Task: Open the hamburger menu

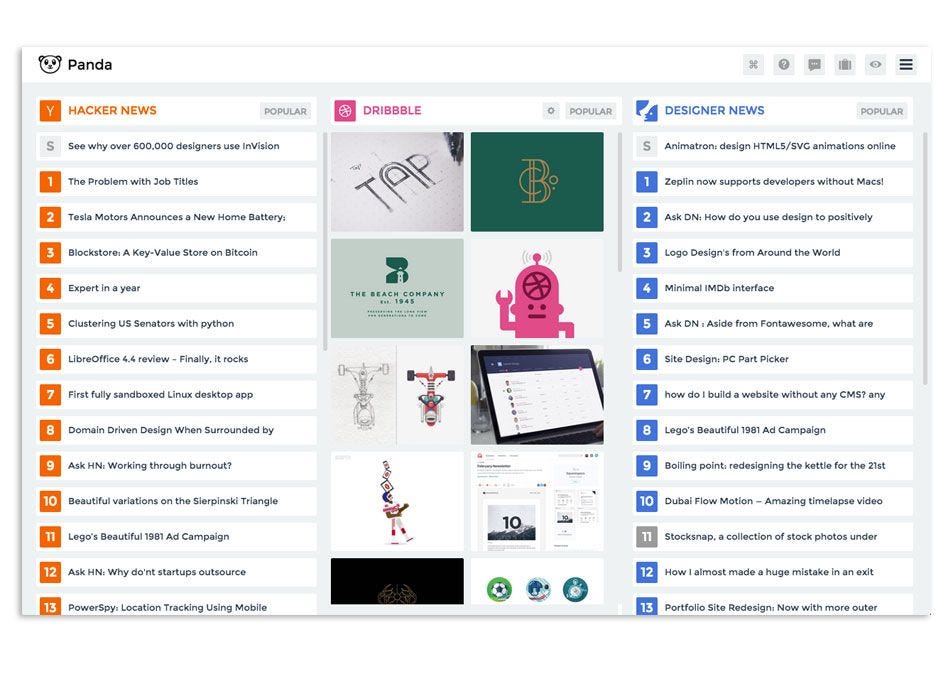Action: pos(906,64)
